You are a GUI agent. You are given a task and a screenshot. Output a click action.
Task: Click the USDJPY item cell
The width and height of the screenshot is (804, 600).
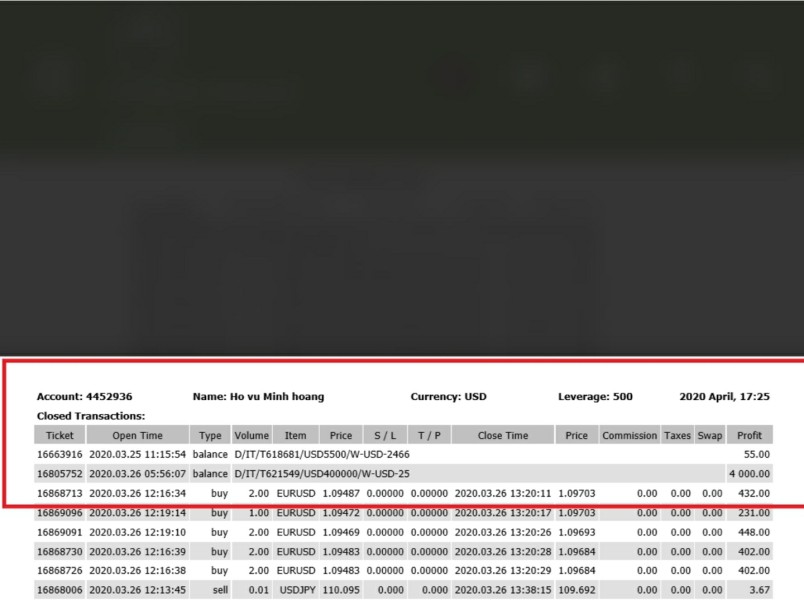(297, 590)
